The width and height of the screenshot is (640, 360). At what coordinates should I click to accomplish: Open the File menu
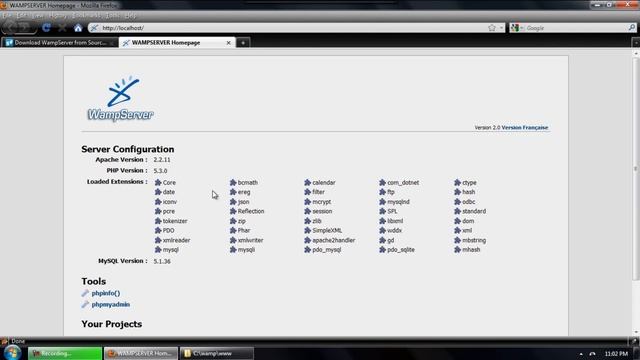pos(7,16)
